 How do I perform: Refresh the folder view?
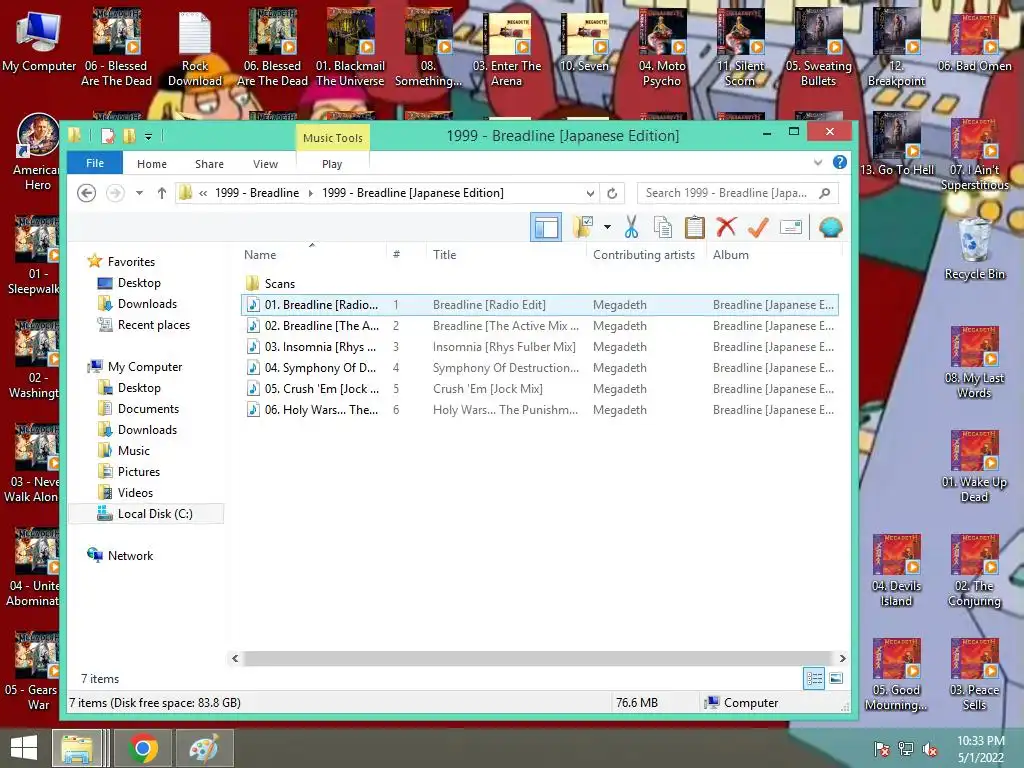pyautogui.click(x=612, y=193)
